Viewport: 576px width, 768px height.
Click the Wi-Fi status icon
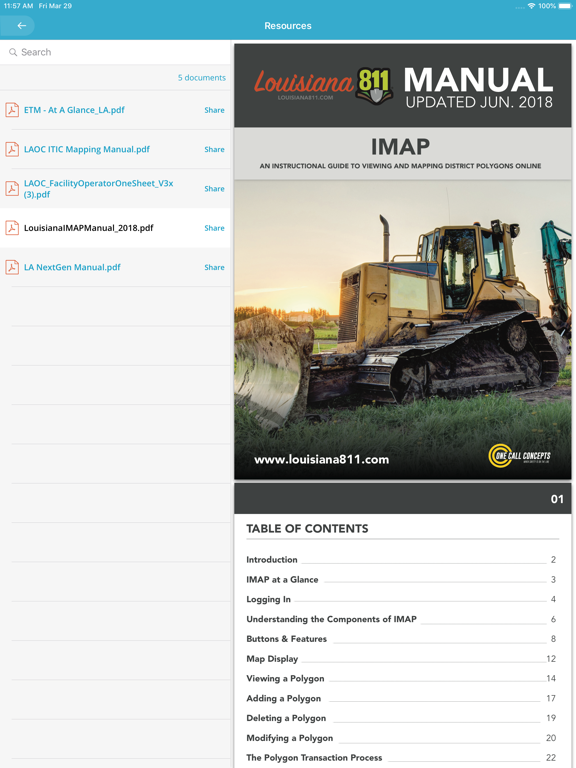click(531, 6)
